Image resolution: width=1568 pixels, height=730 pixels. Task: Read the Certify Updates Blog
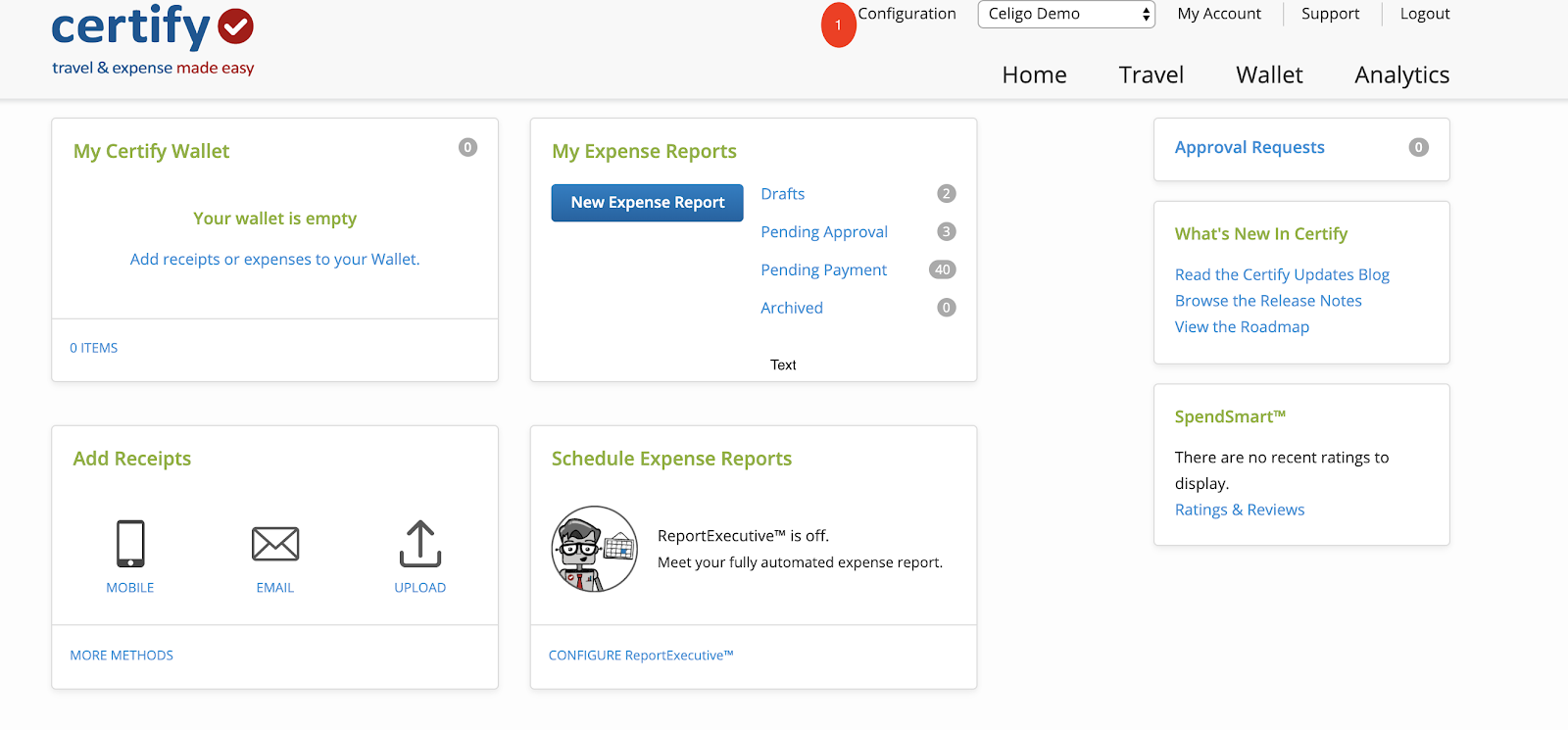point(1282,274)
